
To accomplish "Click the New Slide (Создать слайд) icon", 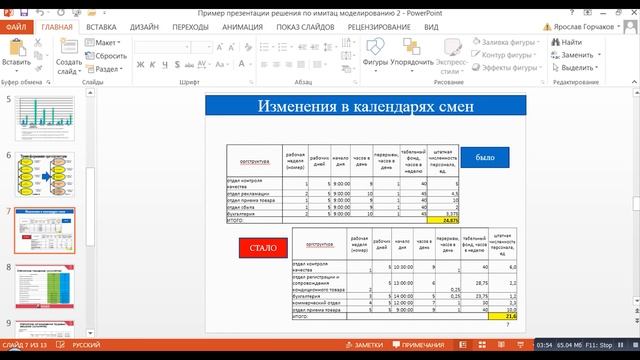I will [x=69, y=47].
